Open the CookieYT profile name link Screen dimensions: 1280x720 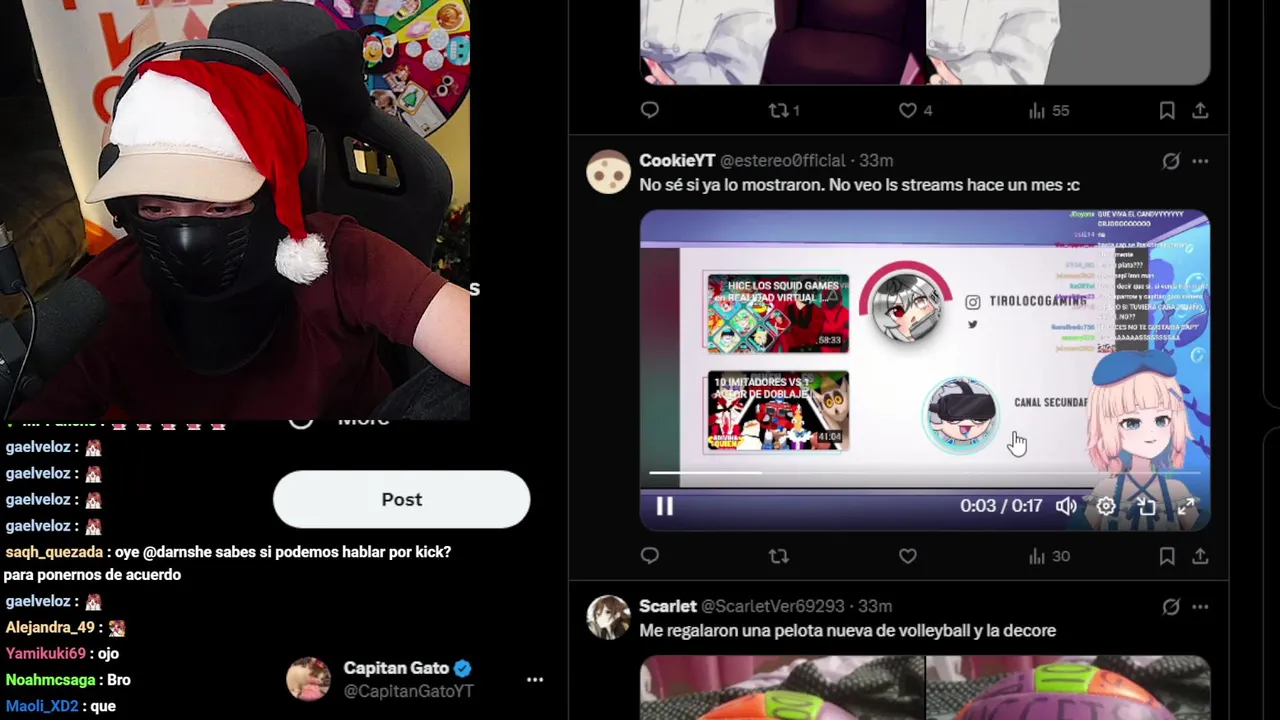[x=677, y=161]
